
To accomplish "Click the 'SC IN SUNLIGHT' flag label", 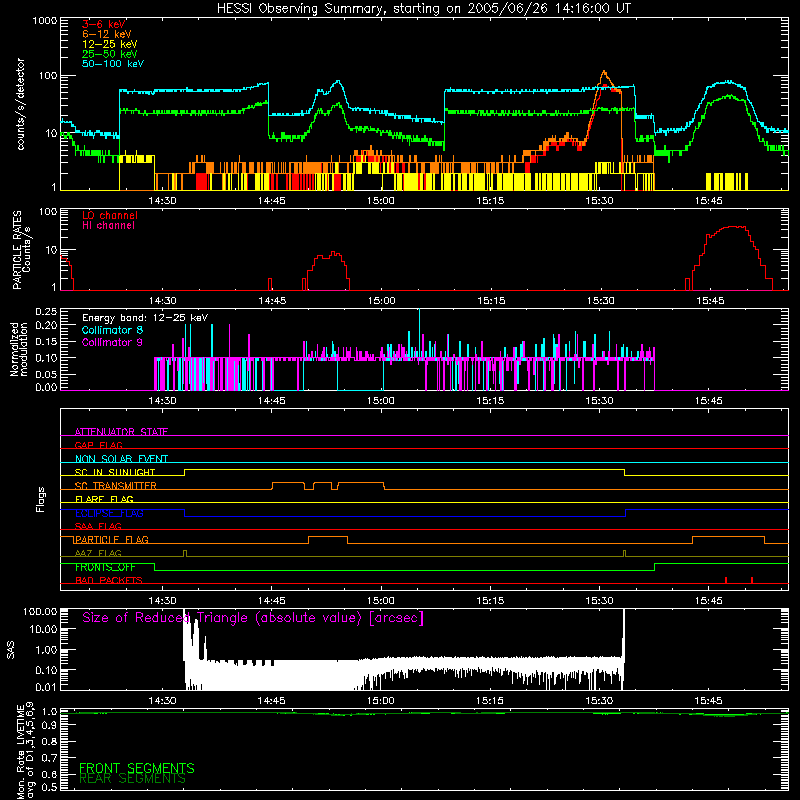I will (x=115, y=472).
